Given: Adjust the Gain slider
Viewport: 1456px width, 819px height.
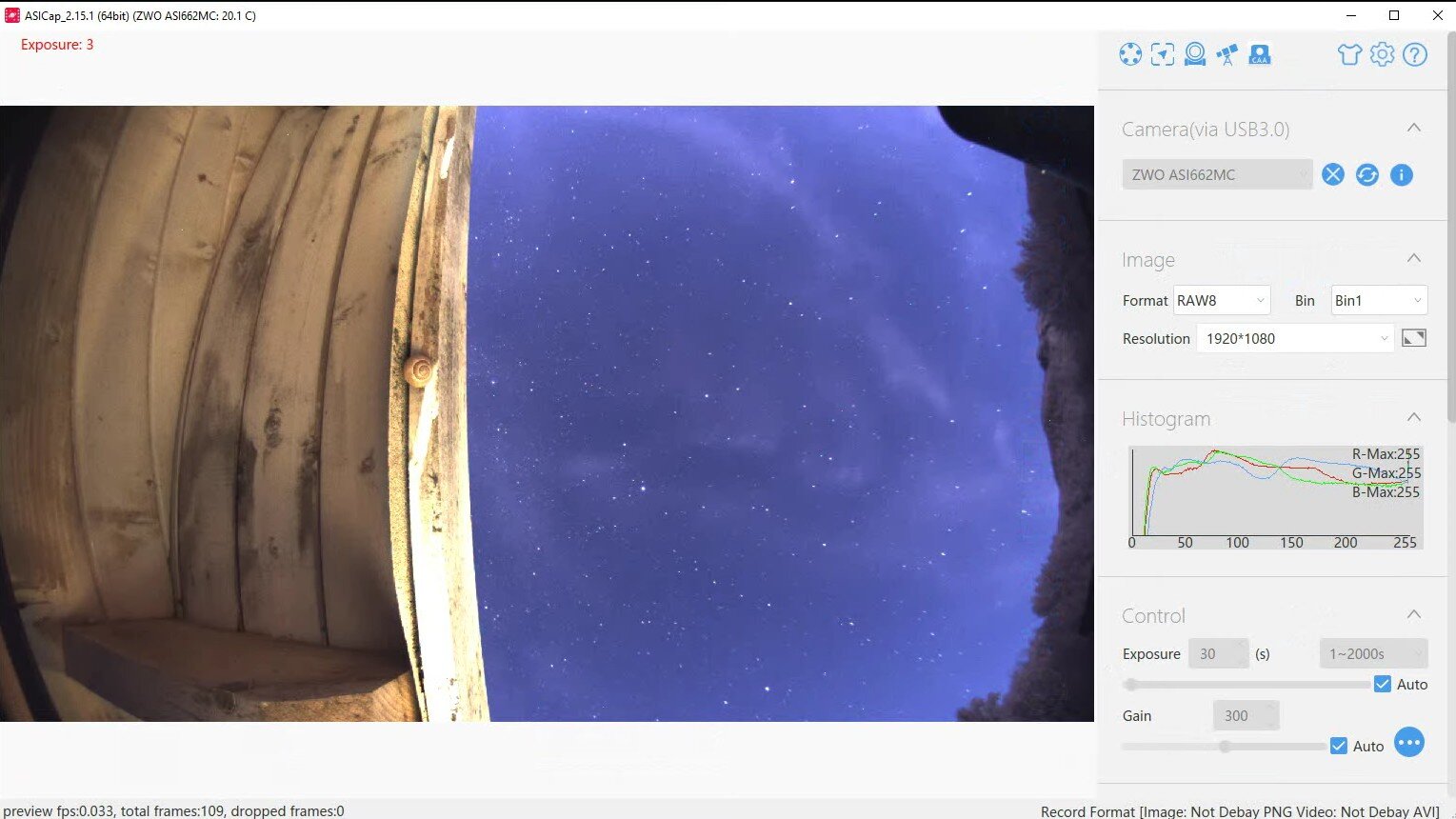Looking at the screenshot, I should pos(1225,747).
